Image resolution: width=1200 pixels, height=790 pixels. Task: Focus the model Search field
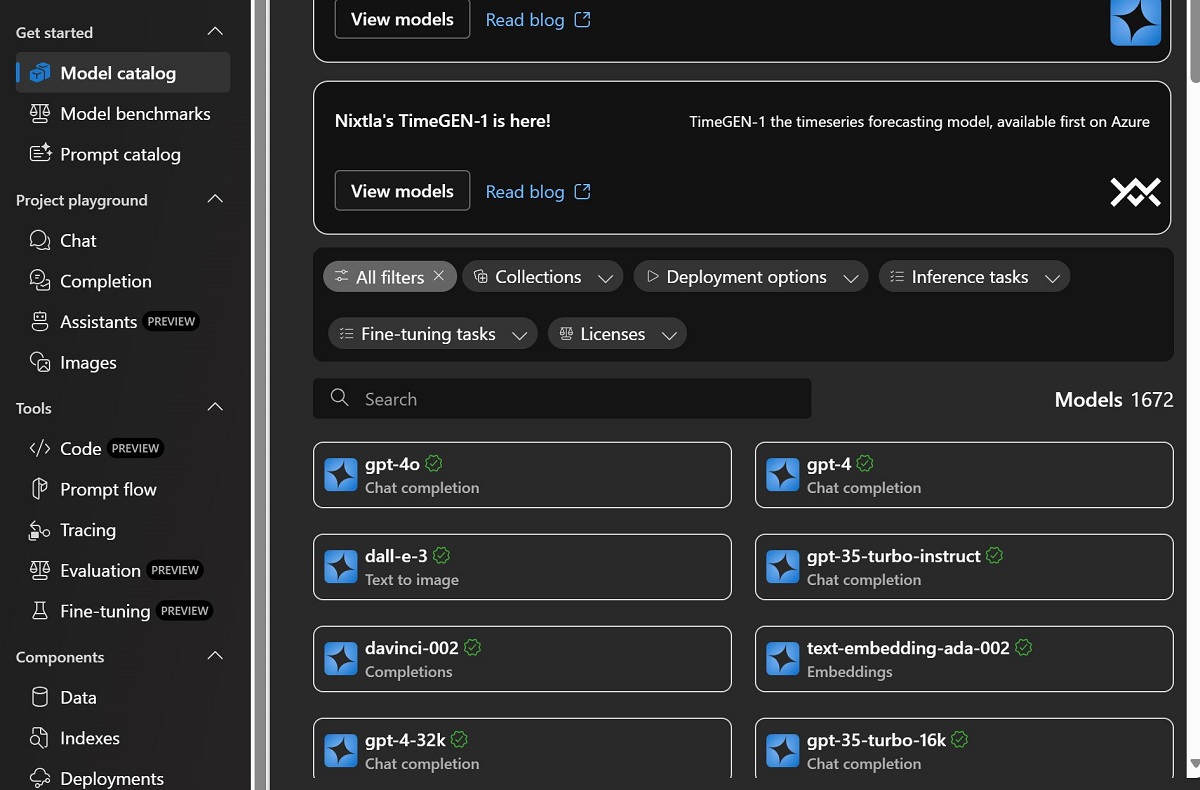(562, 398)
